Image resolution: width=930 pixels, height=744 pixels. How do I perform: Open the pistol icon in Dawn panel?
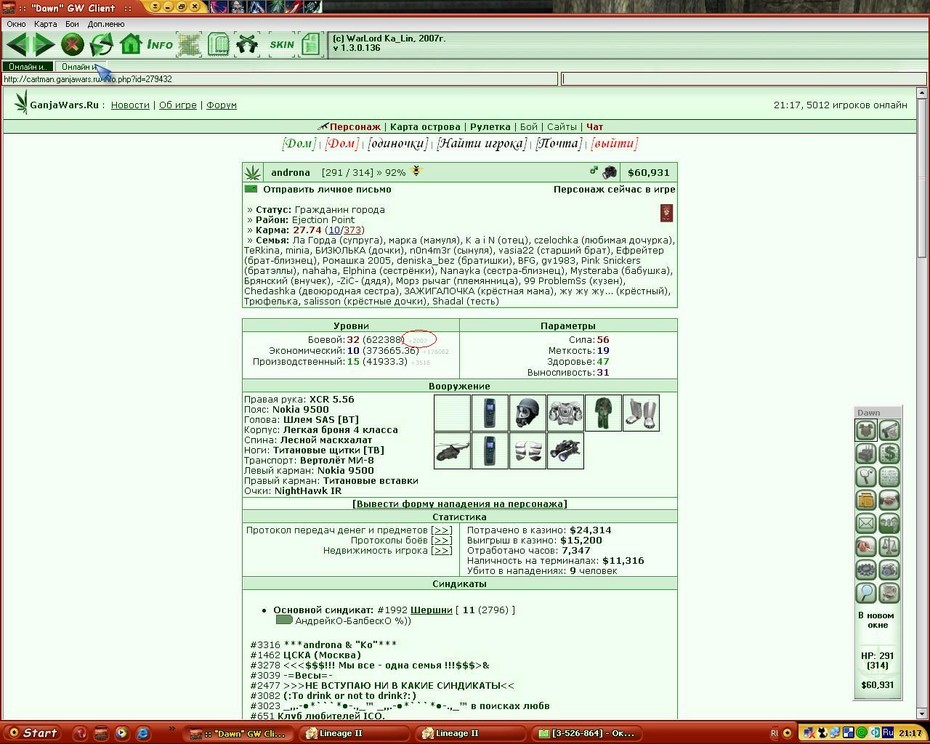(x=889, y=430)
